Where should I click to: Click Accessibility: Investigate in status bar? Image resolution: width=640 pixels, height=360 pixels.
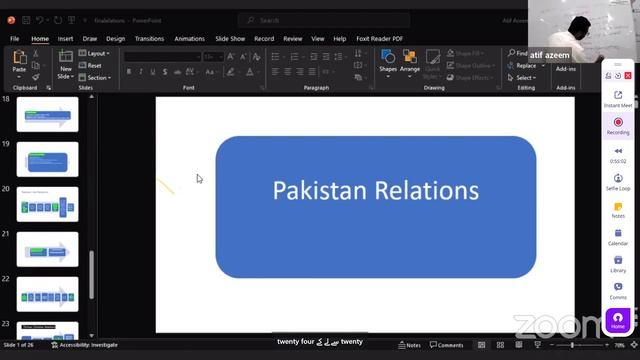click(x=84, y=345)
